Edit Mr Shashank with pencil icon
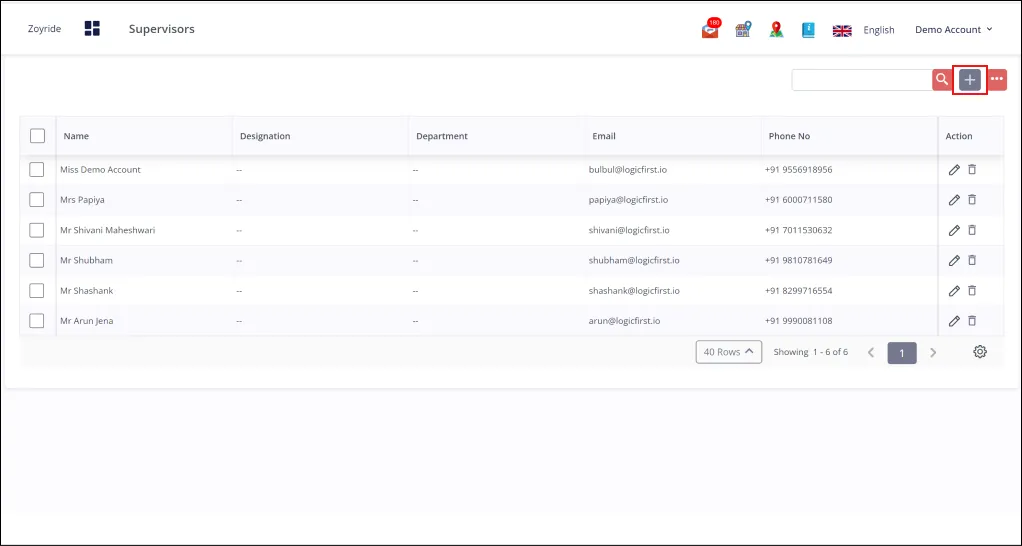Image resolution: width=1022 pixels, height=546 pixels. point(954,291)
